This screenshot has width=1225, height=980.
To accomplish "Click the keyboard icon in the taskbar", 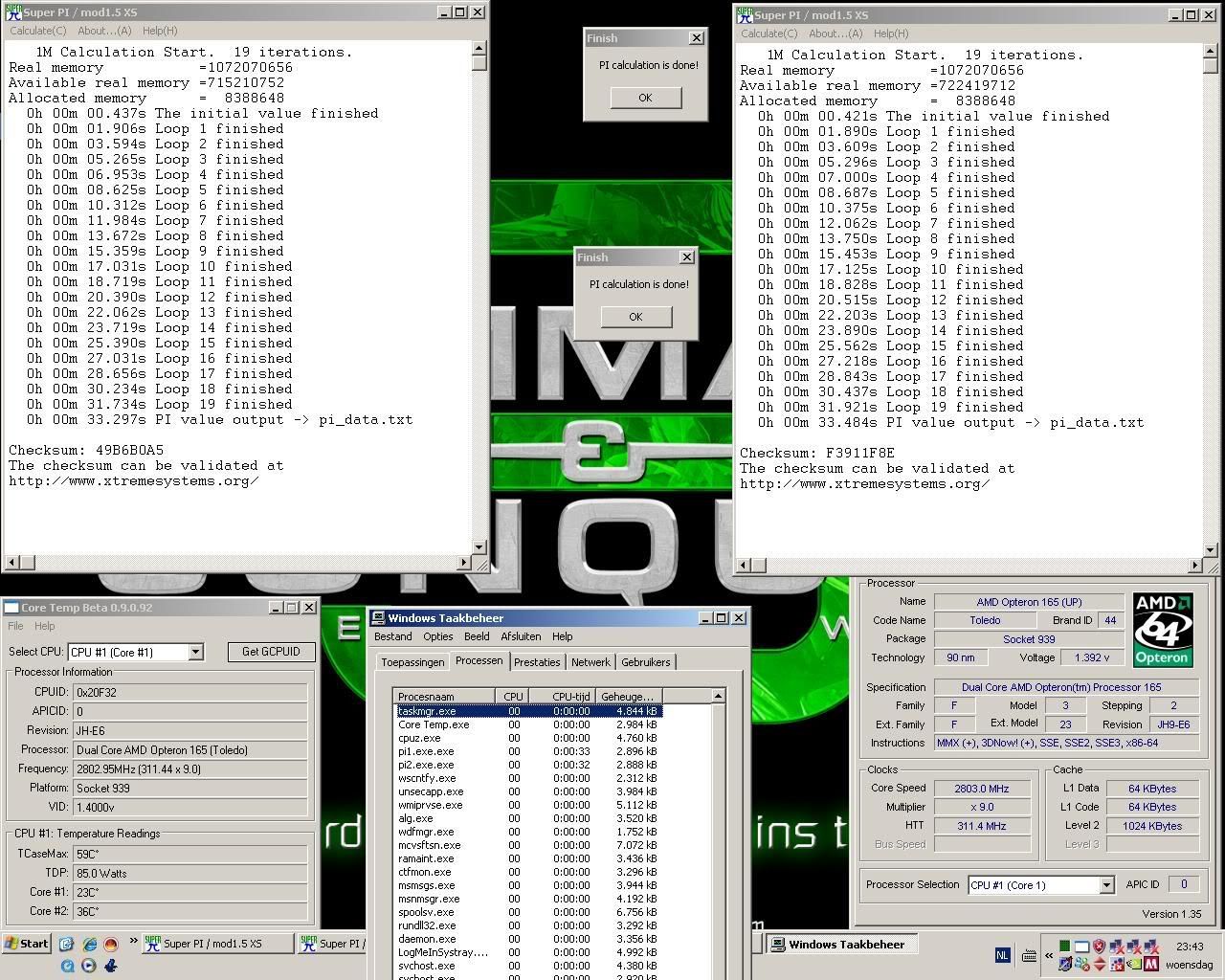I will 1029,955.
